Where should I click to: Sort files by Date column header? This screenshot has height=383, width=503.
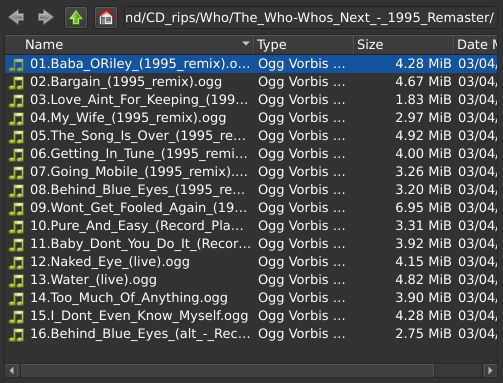(476, 45)
